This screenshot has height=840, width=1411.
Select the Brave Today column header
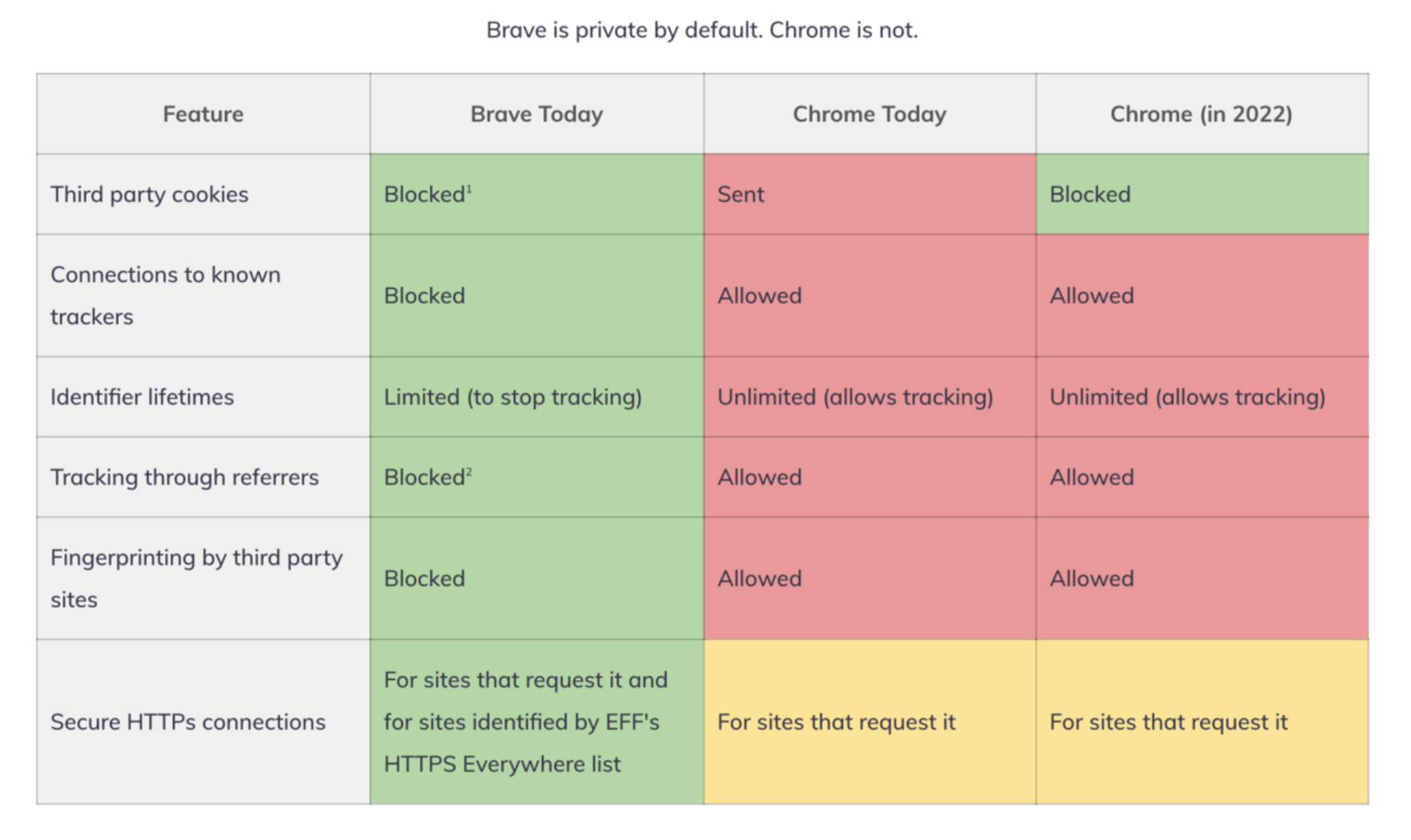click(536, 114)
